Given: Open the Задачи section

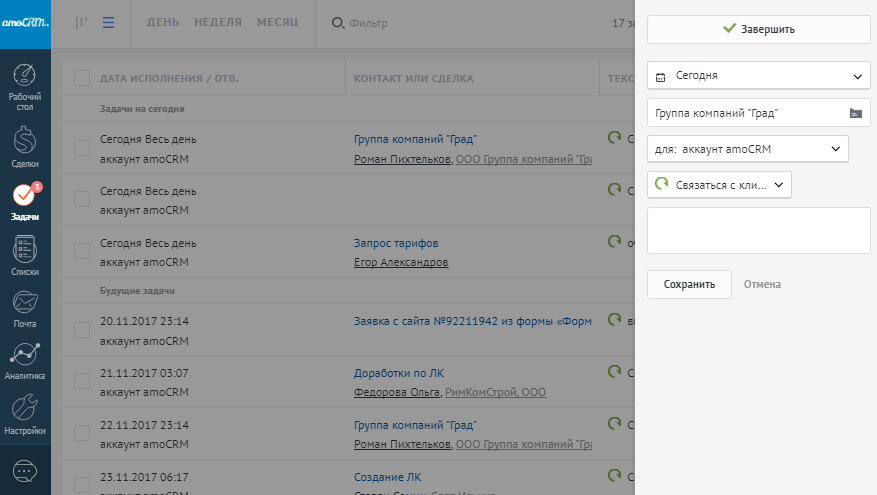Looking at the screenshot, I should [x=25, y=201].
